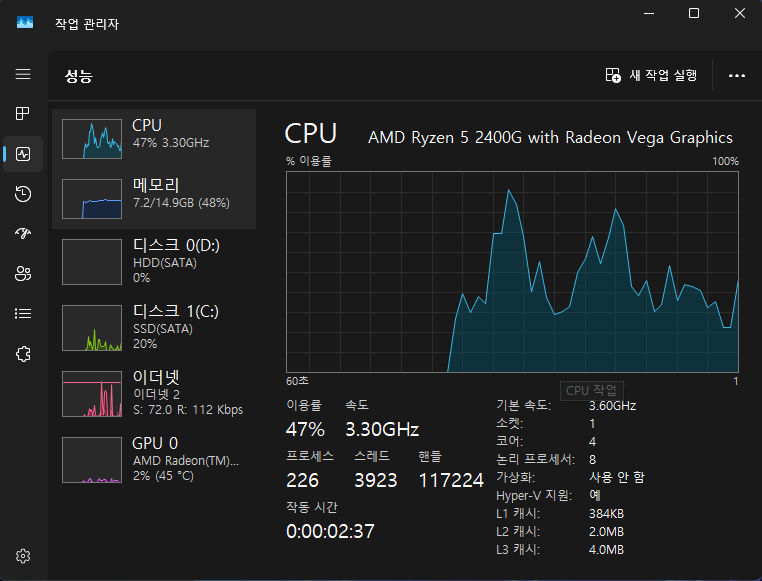Select the Performance page icon
762x581 pixels.
coord(23,154)
